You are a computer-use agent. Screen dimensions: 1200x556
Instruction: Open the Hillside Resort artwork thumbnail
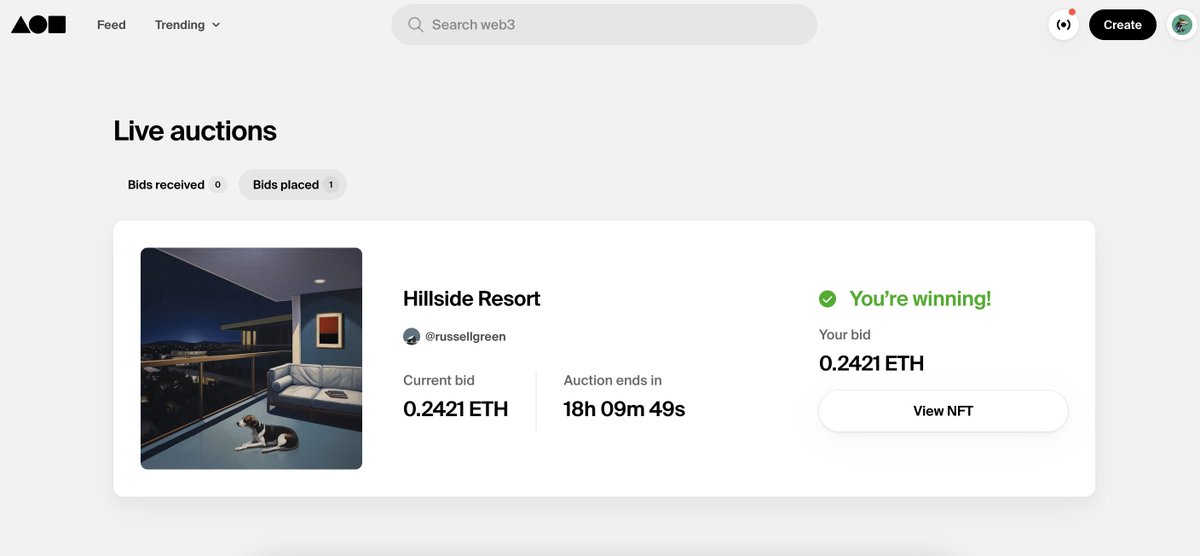(251, 358)
